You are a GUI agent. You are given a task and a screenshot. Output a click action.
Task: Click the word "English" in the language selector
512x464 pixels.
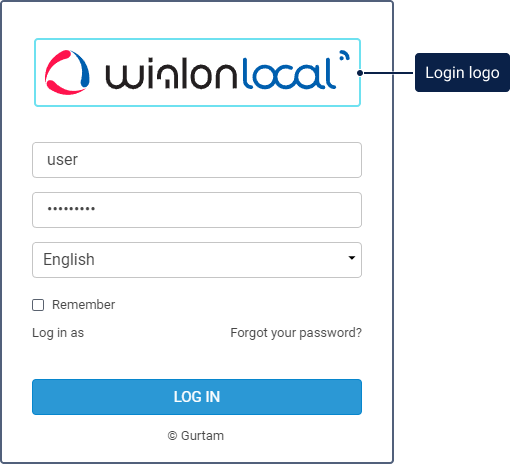(69, 260)
